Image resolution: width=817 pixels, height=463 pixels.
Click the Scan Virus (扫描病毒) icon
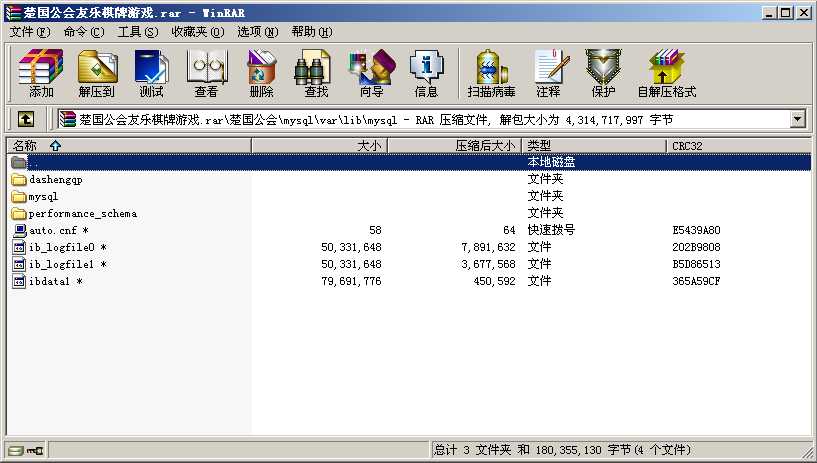(491, 73)
